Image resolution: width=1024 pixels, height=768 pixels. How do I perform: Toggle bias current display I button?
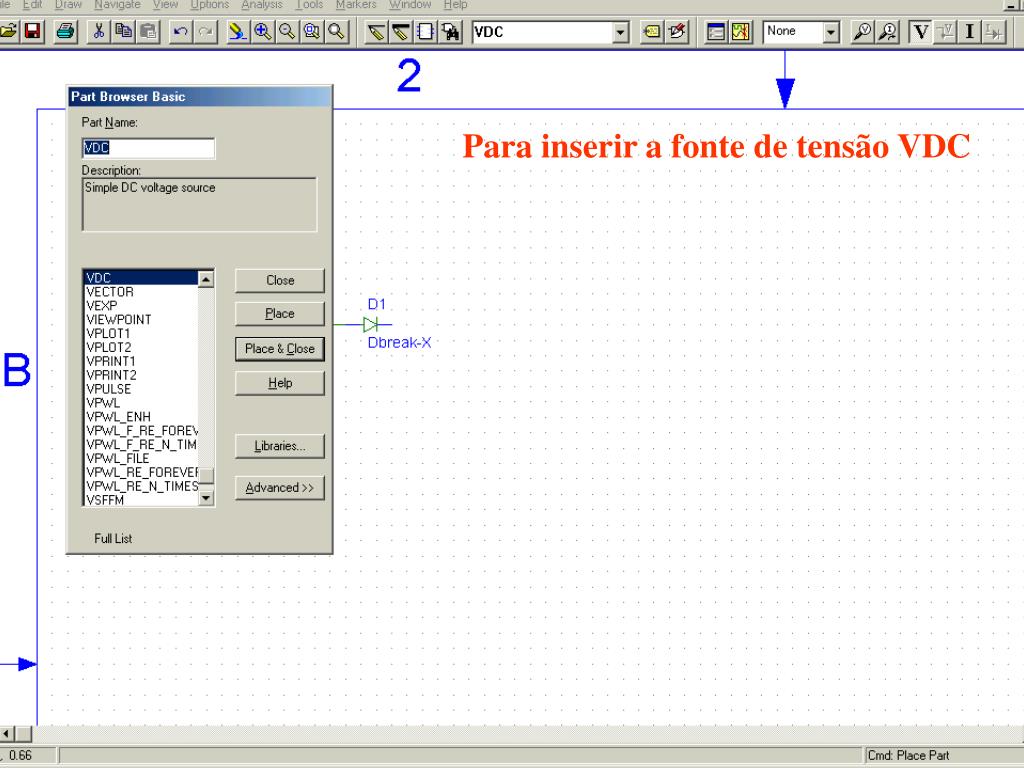coord(970,31)
